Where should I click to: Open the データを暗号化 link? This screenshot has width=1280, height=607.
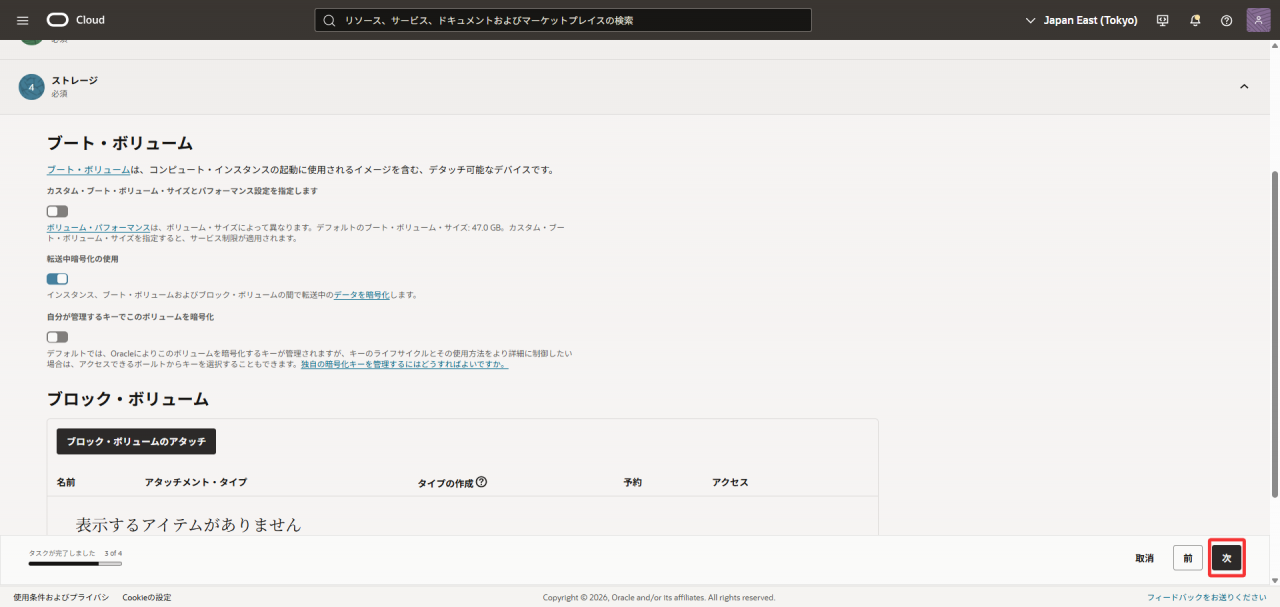[362, 295]
